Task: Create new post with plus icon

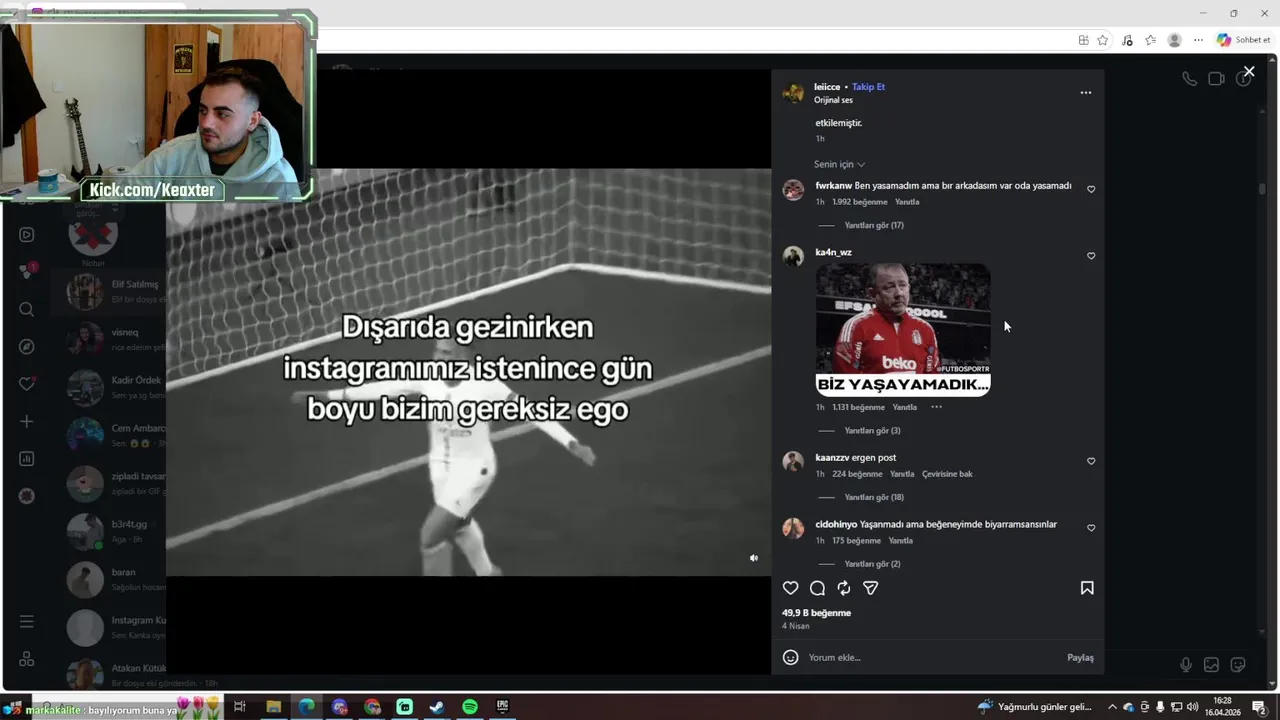Action: (x=27, y=421)
